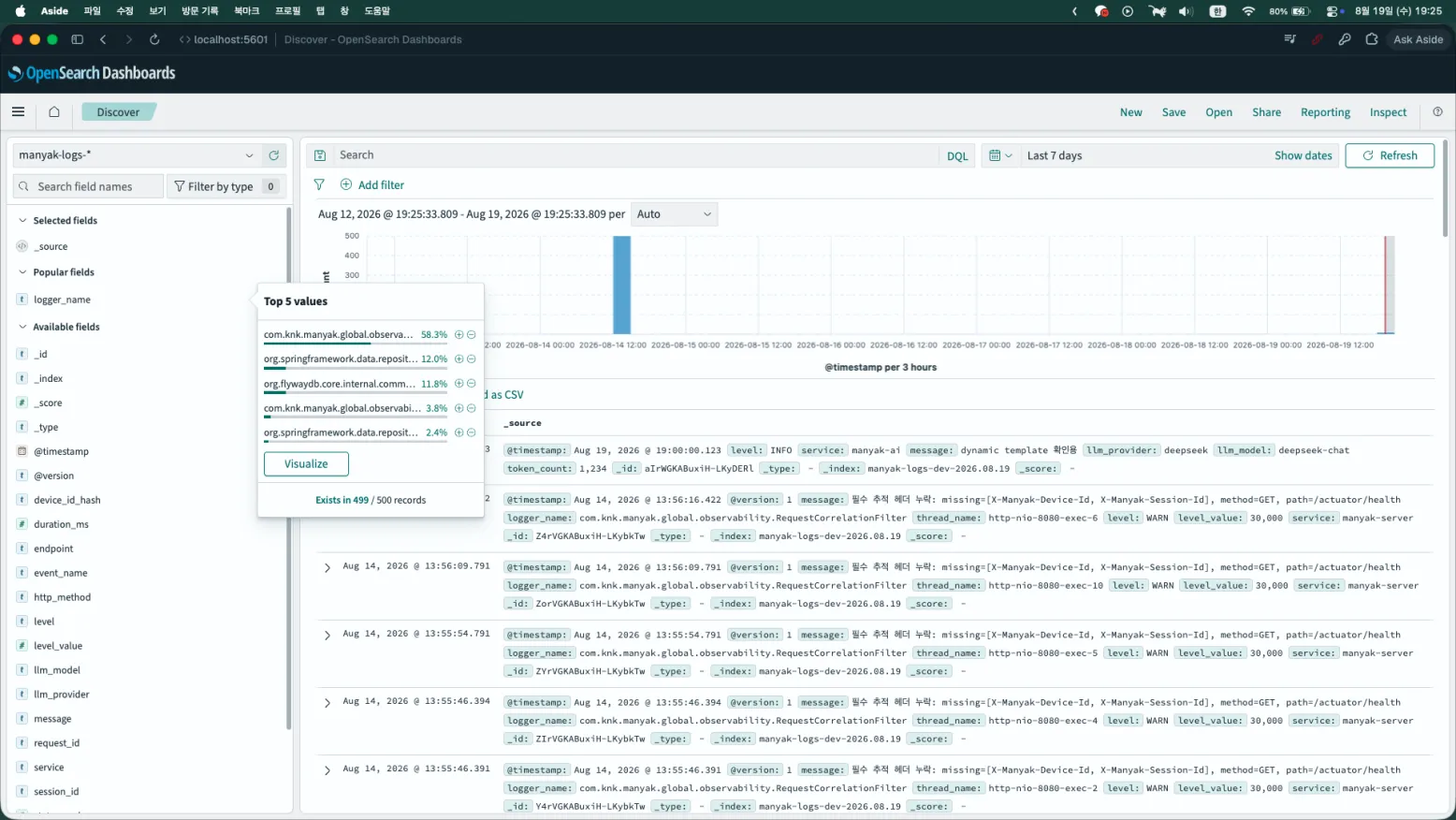Click the volume icon in the menu bar

(1186, 11)
